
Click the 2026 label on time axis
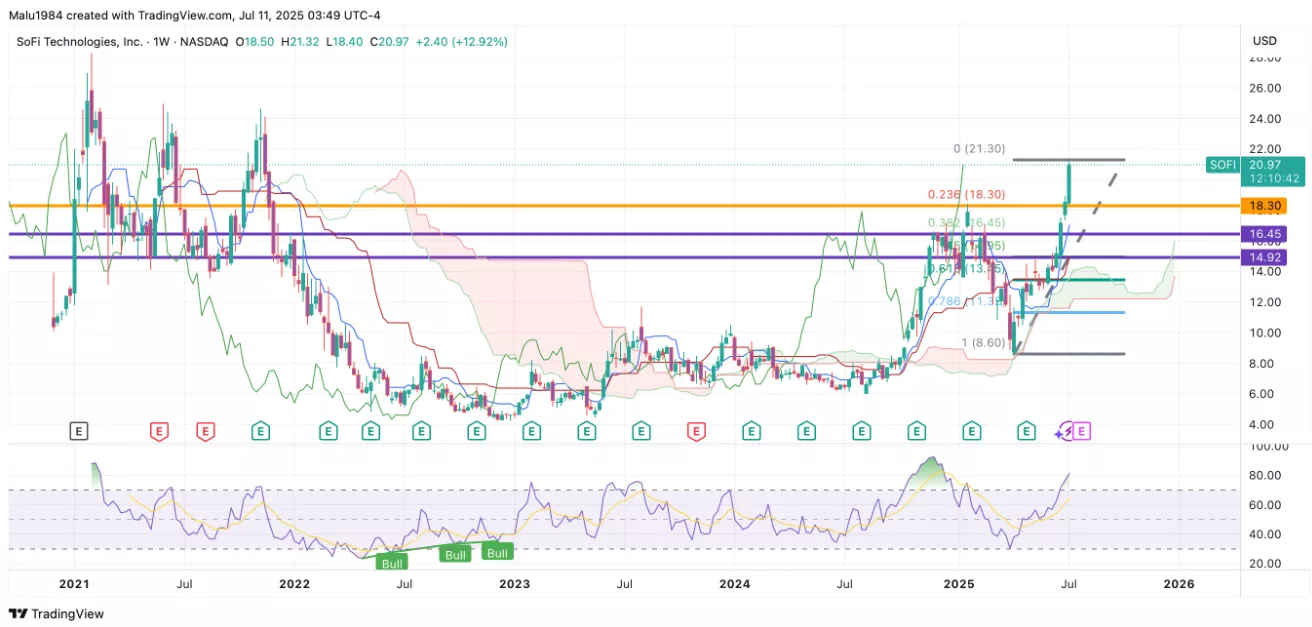1178,583
